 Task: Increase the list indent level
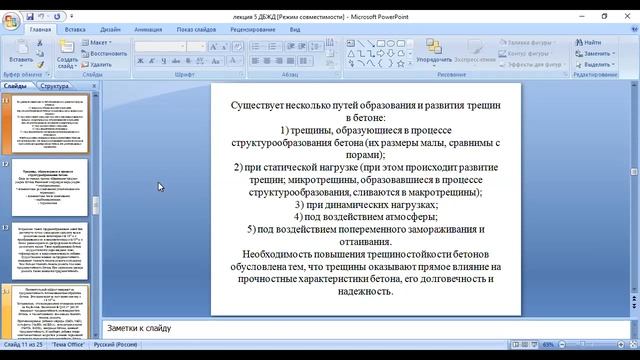(x=302, y=47)
